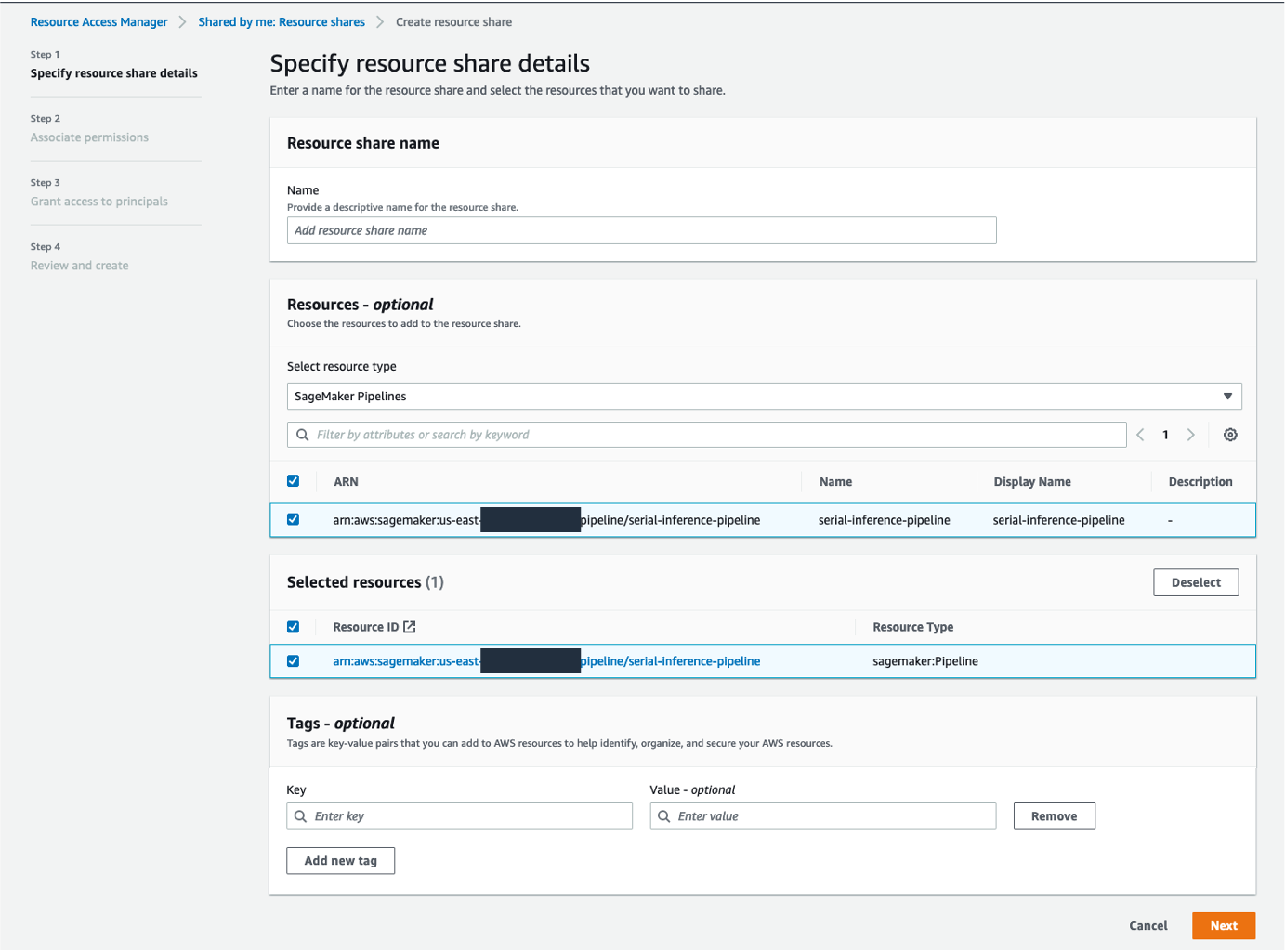Image resolution: width=1285 pixels, height=952 pixels.
Task: Go to previous page of resources
Action: pos(1140,435)
